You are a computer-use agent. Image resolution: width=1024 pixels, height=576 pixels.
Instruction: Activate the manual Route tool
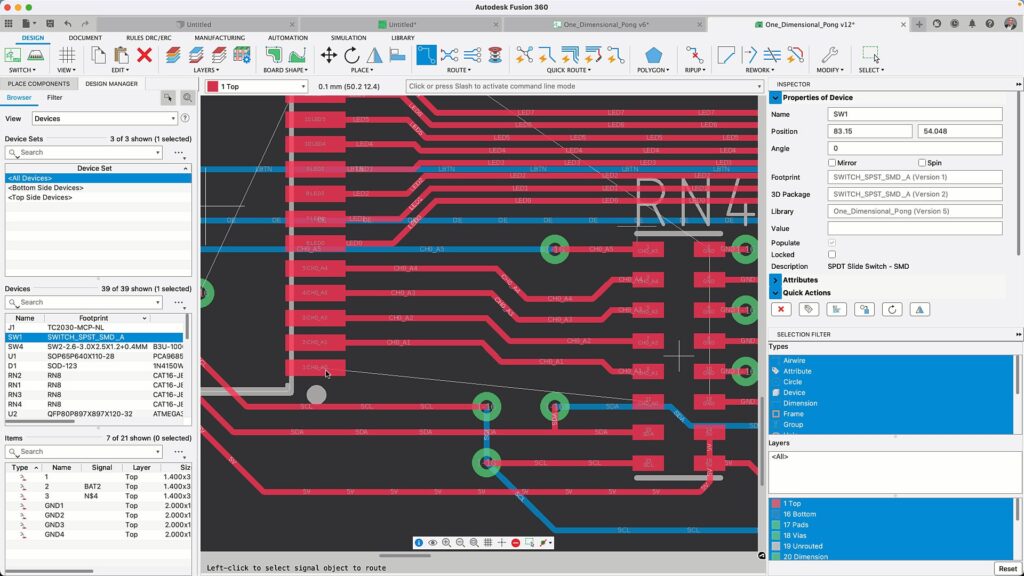coord(426,55)
